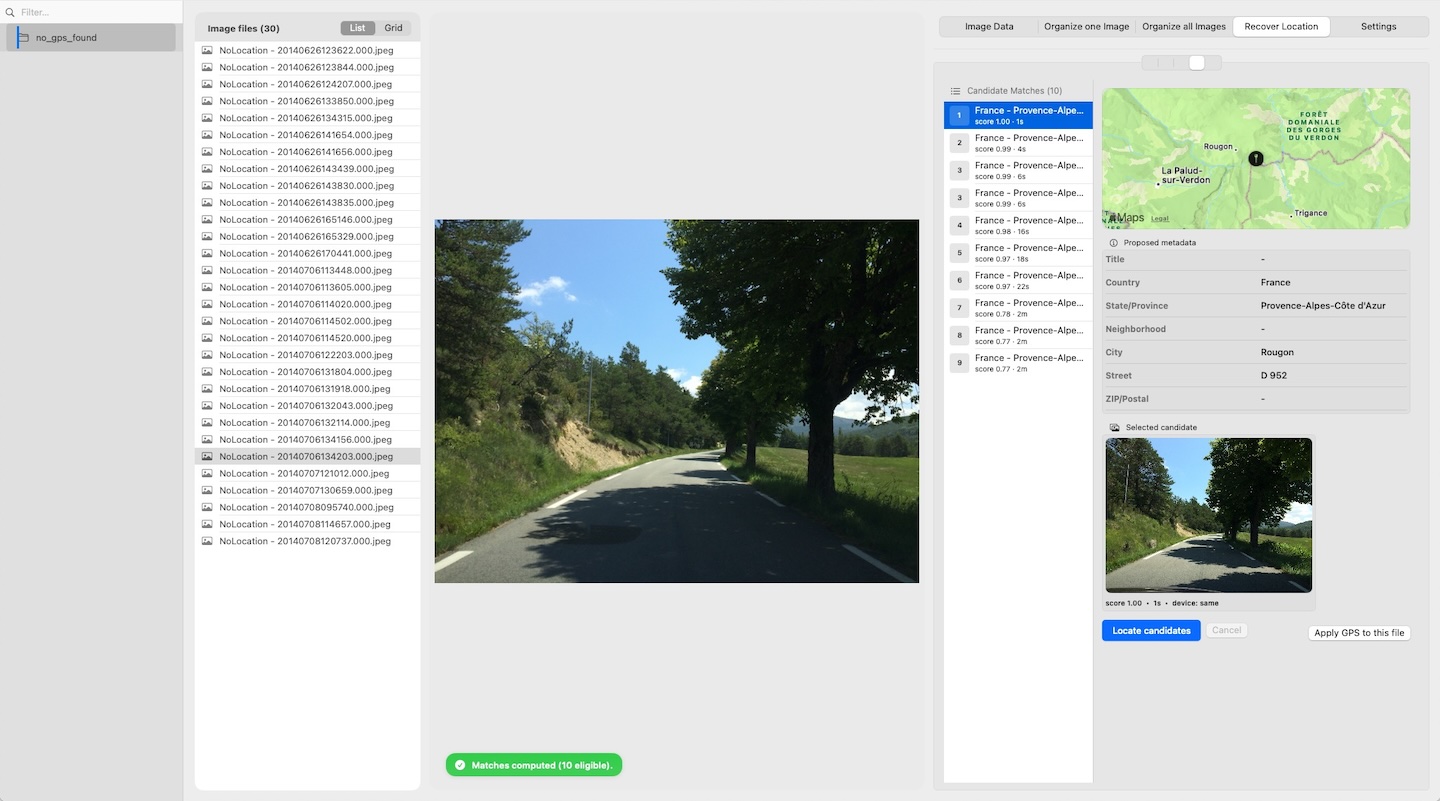
Task: Click the folder icon beside no_gps_found
Action: coord(24,38)
